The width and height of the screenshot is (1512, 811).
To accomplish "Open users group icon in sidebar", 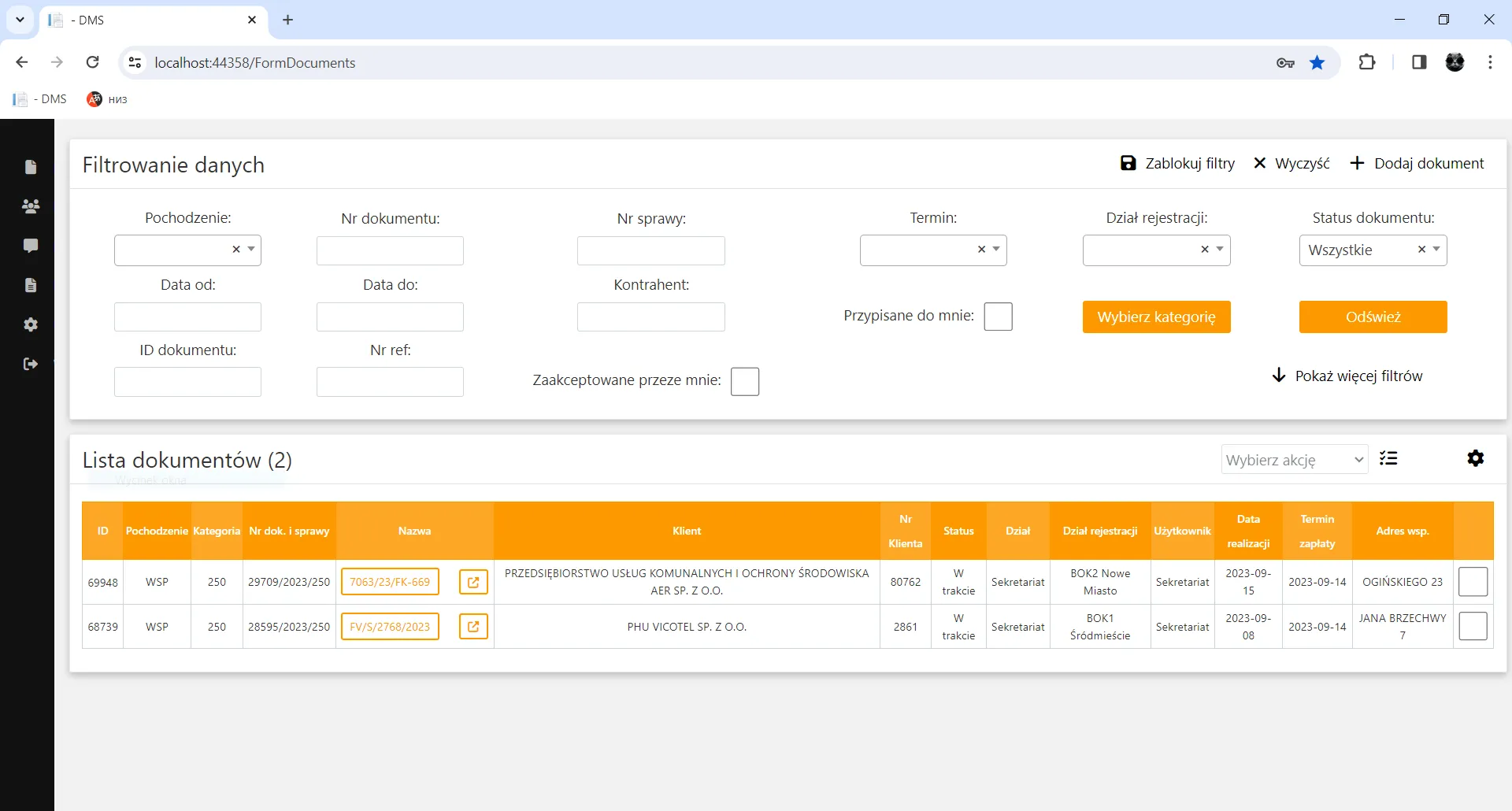I will [31, 206].
